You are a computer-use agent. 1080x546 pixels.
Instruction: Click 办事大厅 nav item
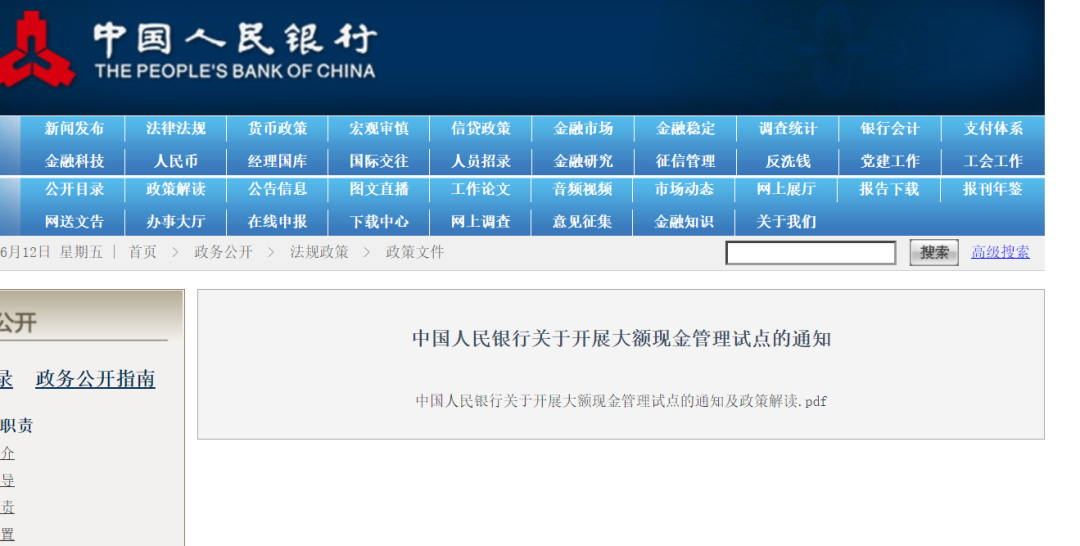(176, 222)
